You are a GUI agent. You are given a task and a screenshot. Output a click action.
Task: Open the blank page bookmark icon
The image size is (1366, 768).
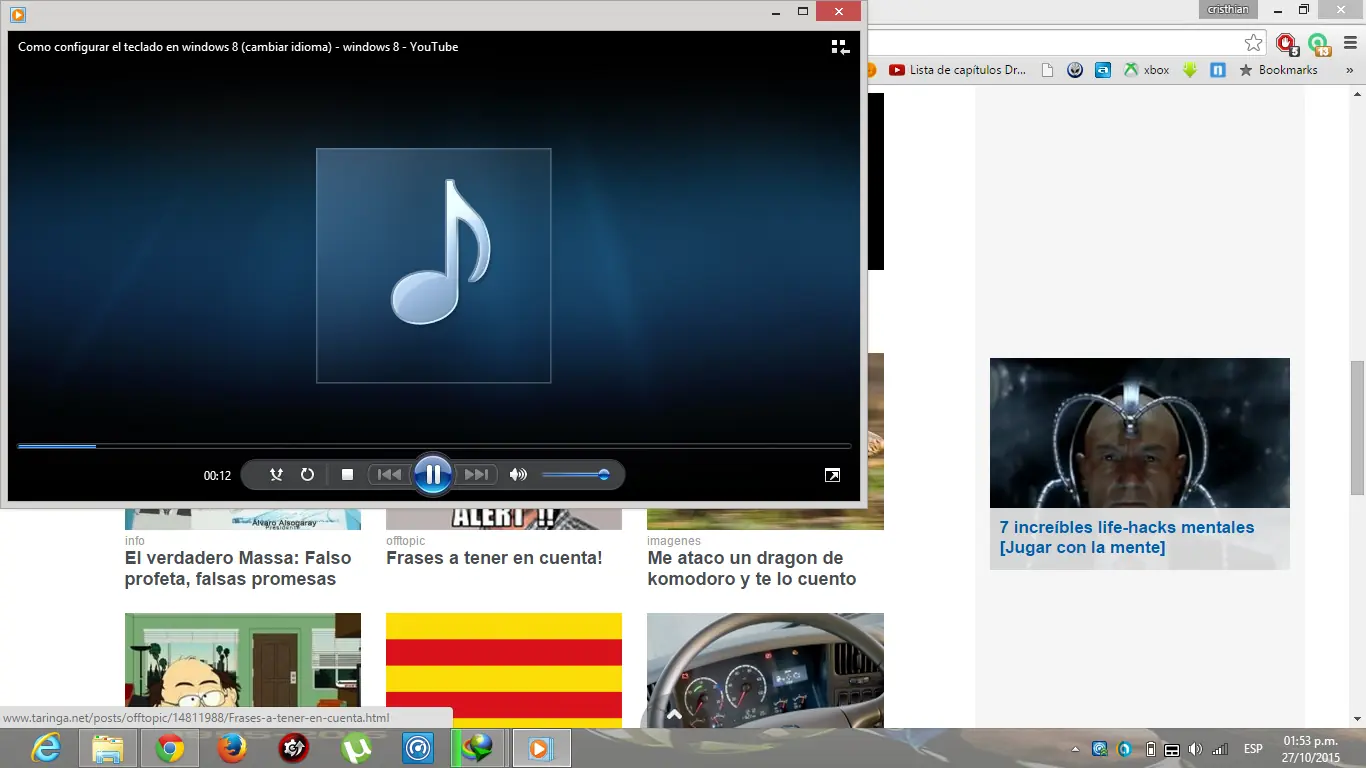[1047, 70]
